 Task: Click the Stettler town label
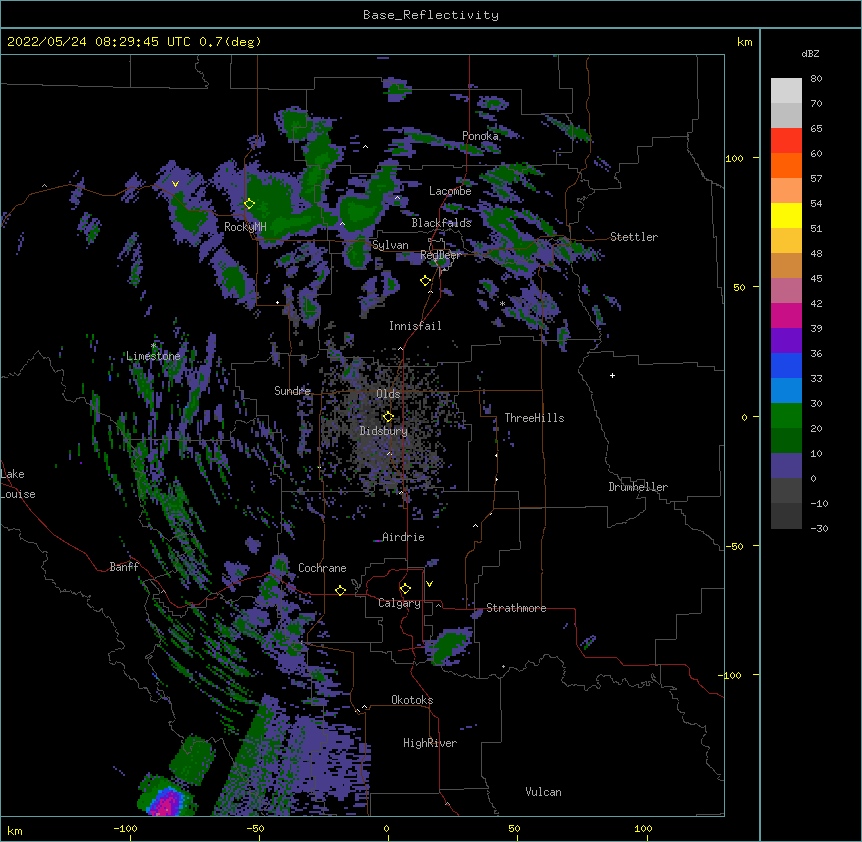click(634, 237)
